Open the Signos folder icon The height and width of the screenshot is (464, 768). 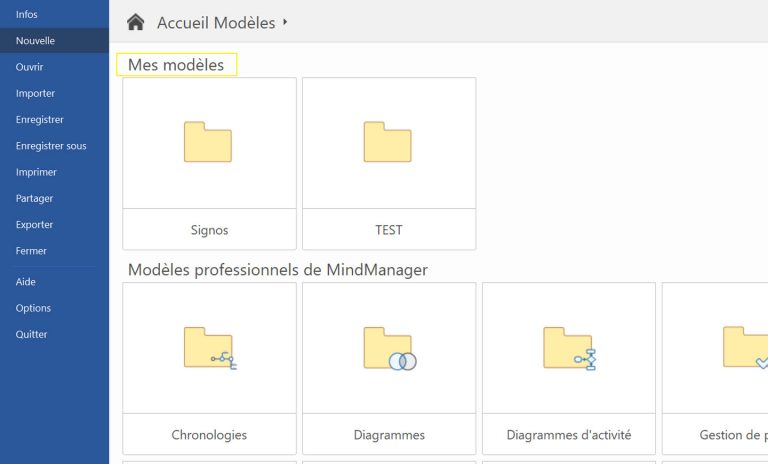[x=208, y=142]
